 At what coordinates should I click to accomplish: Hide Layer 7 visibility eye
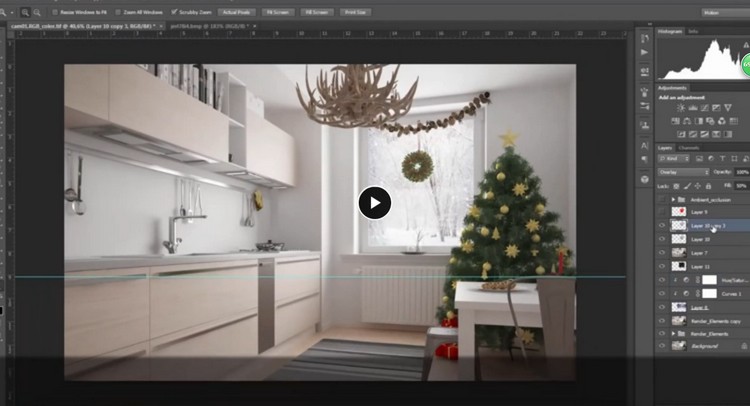[x=662, y=252]
